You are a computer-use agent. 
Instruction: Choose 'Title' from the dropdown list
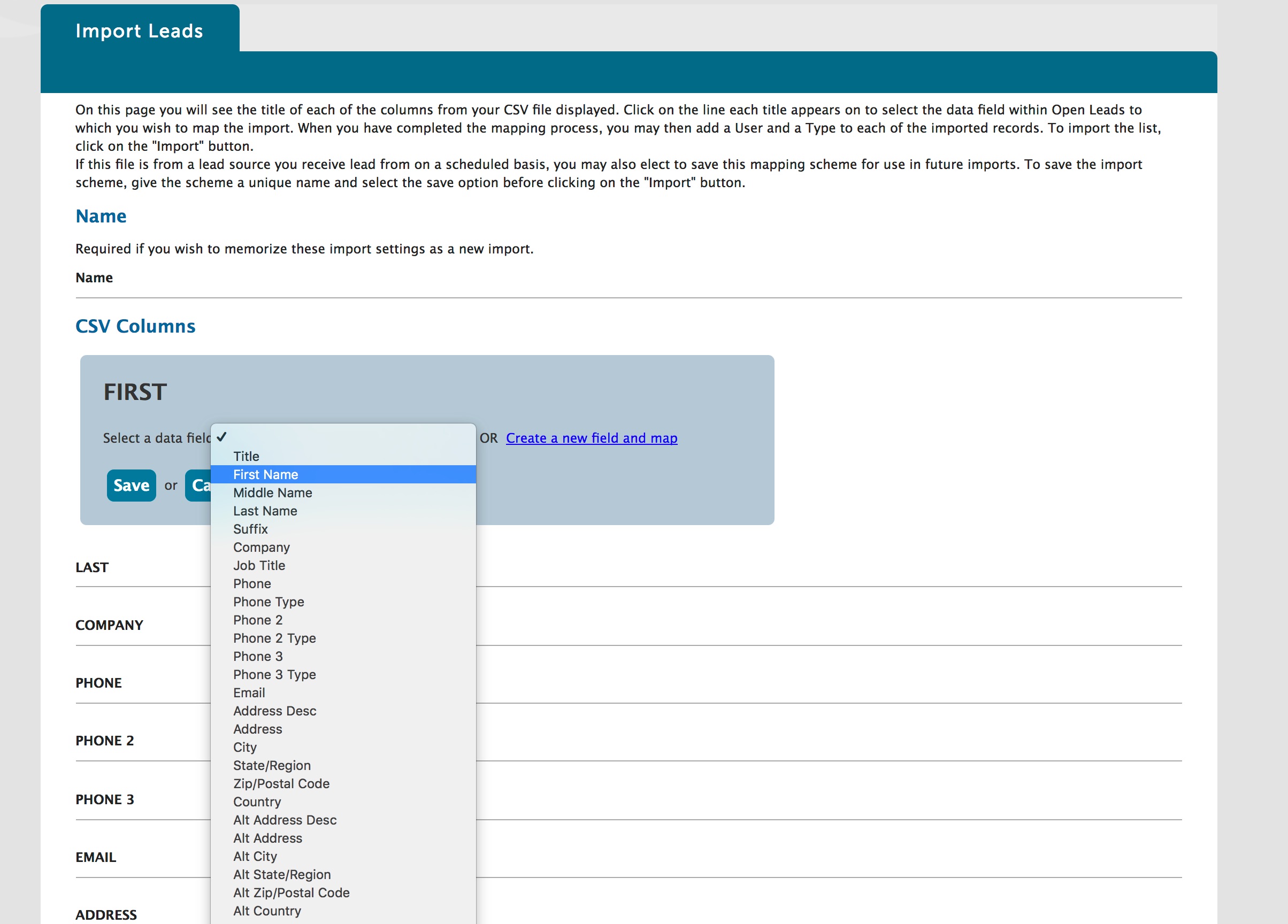pyautogui.click(x=246, y=456)
